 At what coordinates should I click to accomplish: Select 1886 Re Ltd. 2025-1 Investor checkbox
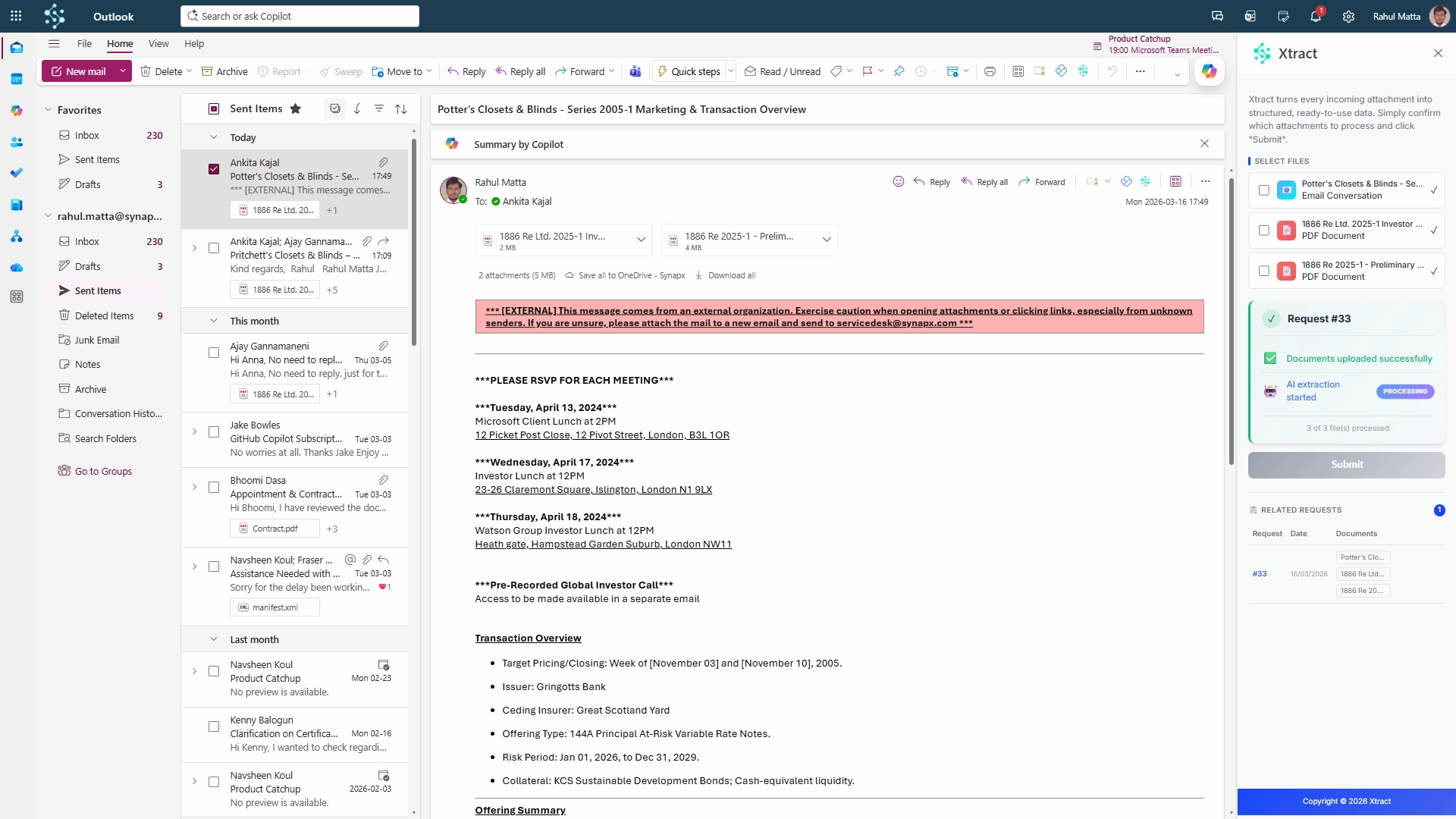[x=1263, y=231]
